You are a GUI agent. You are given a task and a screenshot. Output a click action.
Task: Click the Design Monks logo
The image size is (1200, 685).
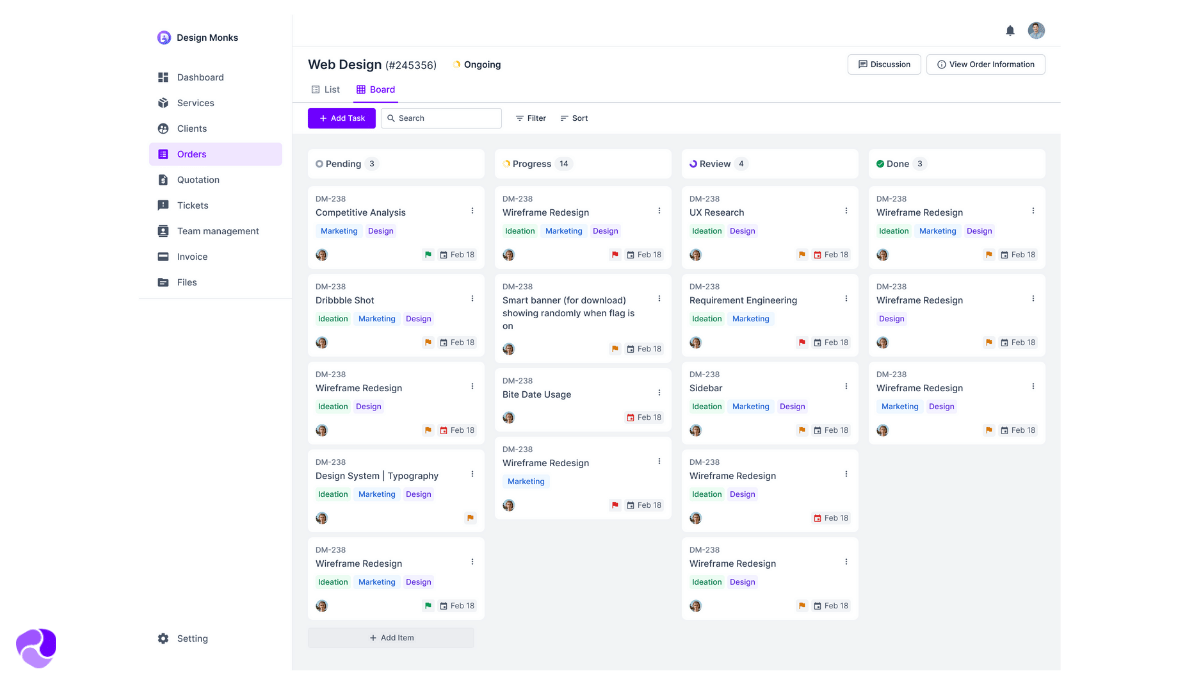tap(163, 37)
